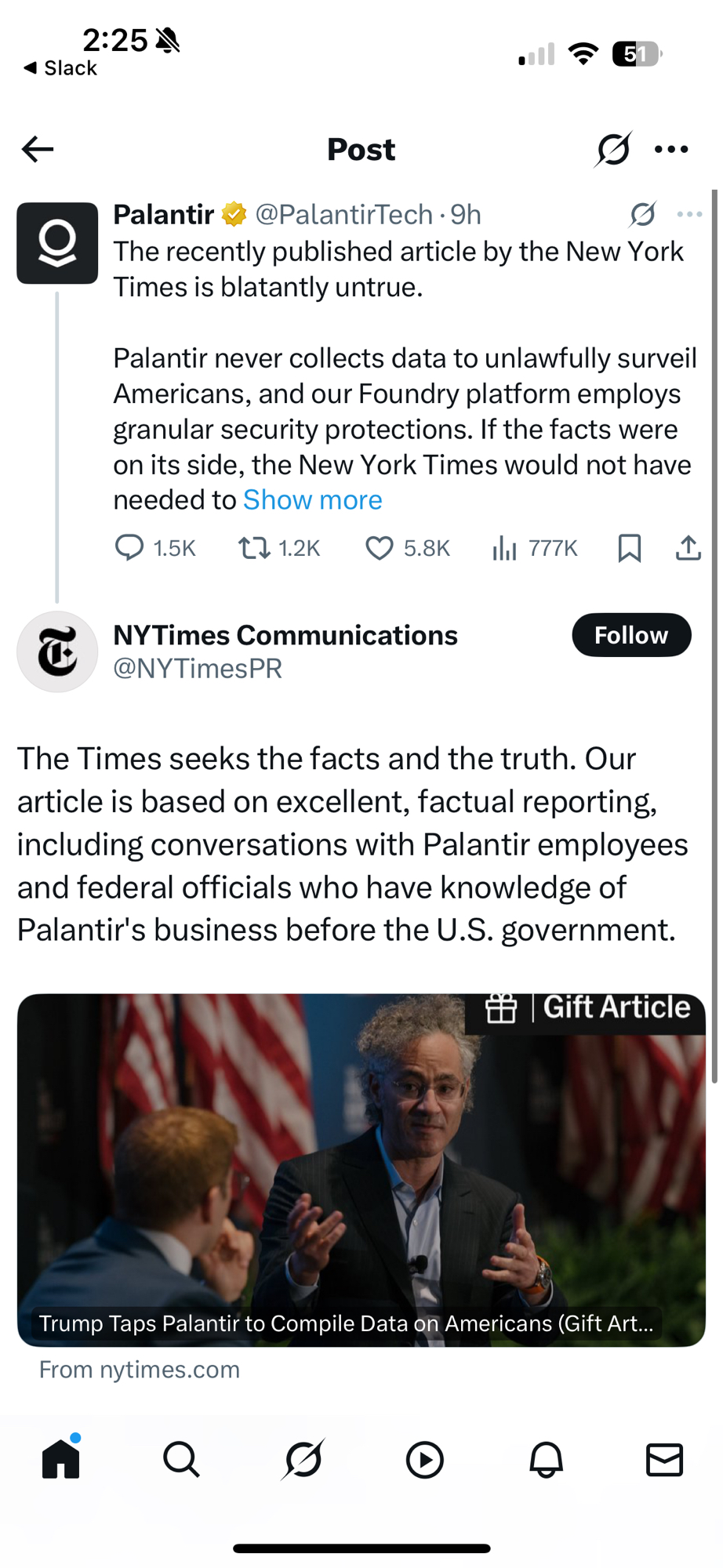Return to Slack via status bar
Image resolution: width=723 pixels, height=1568 pixels.
tap(61, 68)
